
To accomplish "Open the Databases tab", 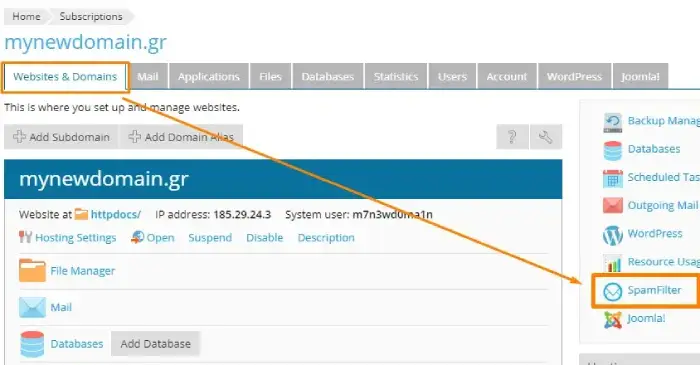I will (327, 77).
